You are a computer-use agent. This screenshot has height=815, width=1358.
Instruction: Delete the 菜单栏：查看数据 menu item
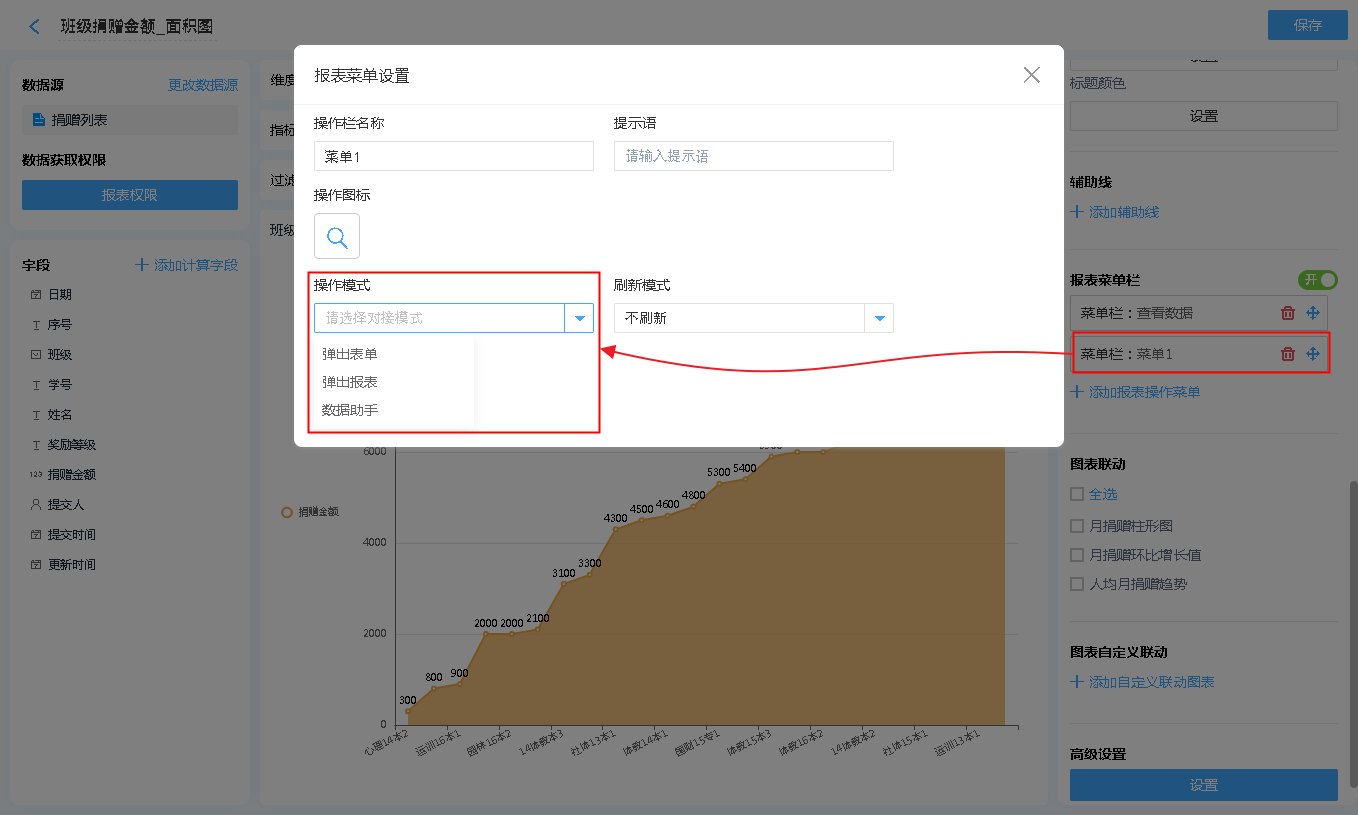(x=1287, y=313)
